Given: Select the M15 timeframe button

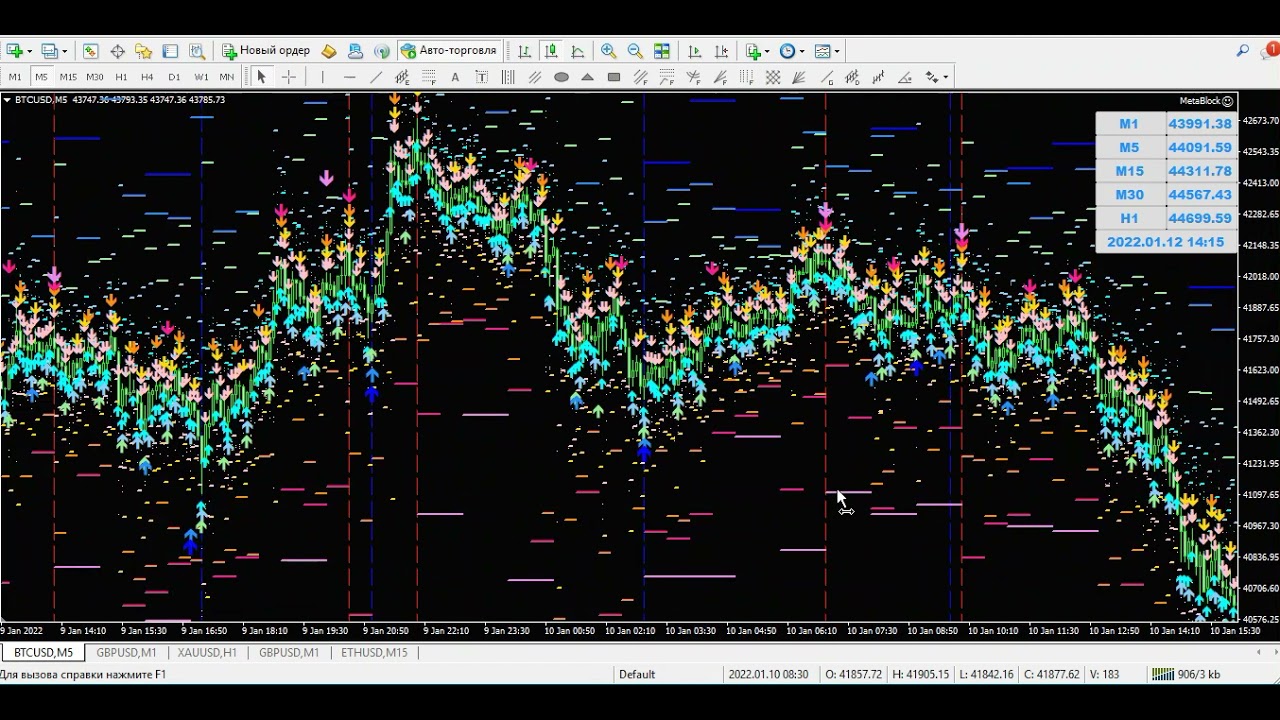Looking at the screenshot, I should coord(68,77).
